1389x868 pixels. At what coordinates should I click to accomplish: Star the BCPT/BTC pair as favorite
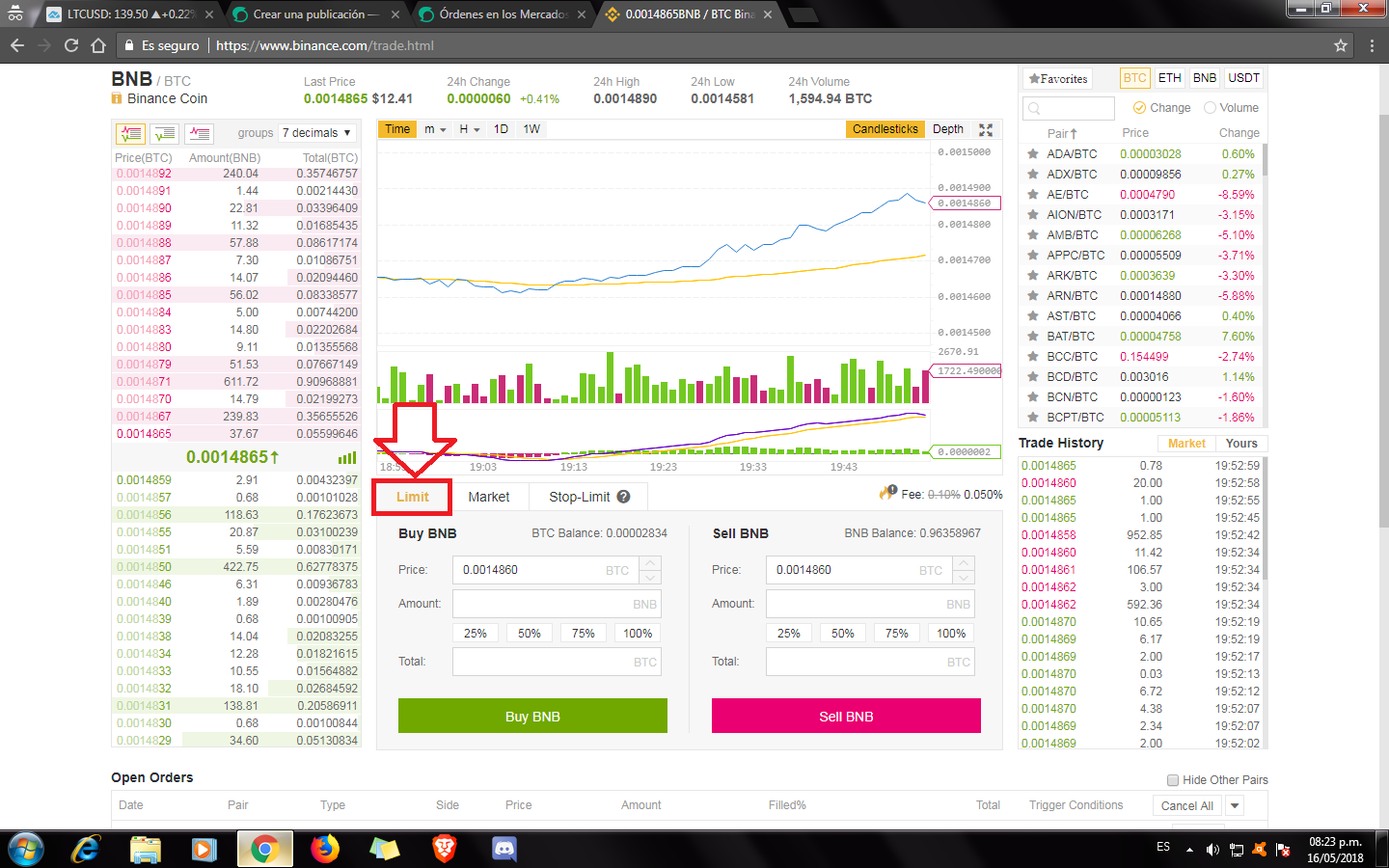pos(1033,418)
